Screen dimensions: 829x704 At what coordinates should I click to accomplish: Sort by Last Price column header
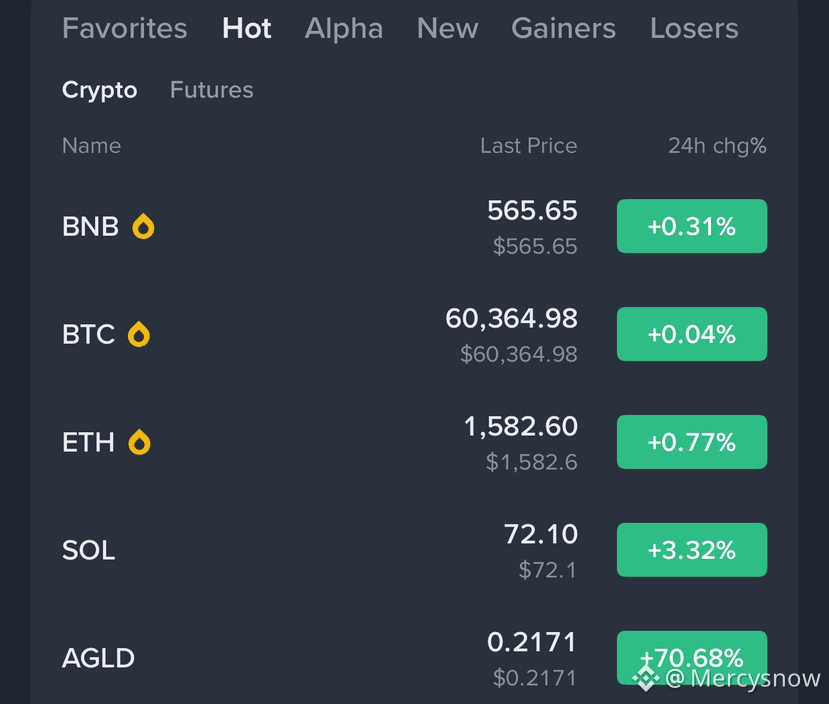[529, 145]
